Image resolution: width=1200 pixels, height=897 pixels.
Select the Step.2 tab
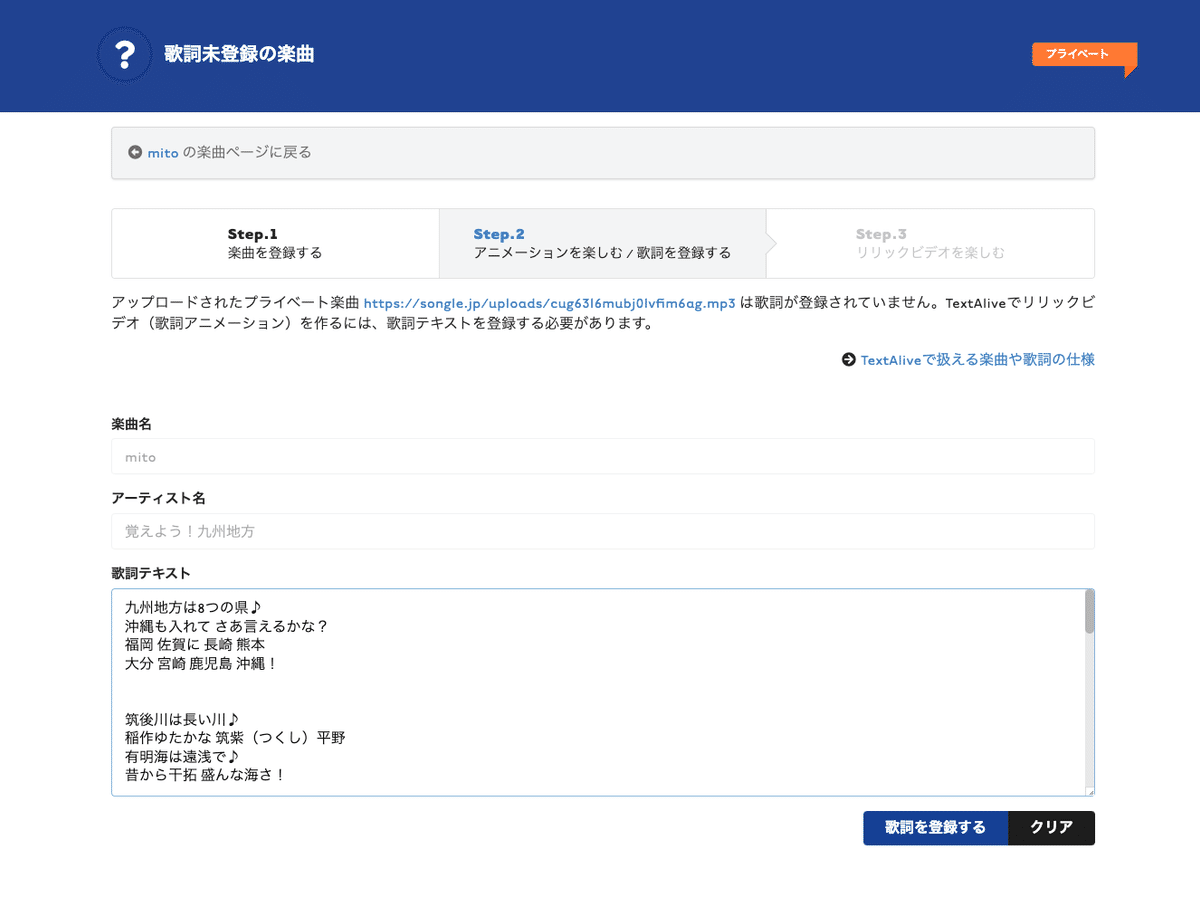click(x=601, y=242)
